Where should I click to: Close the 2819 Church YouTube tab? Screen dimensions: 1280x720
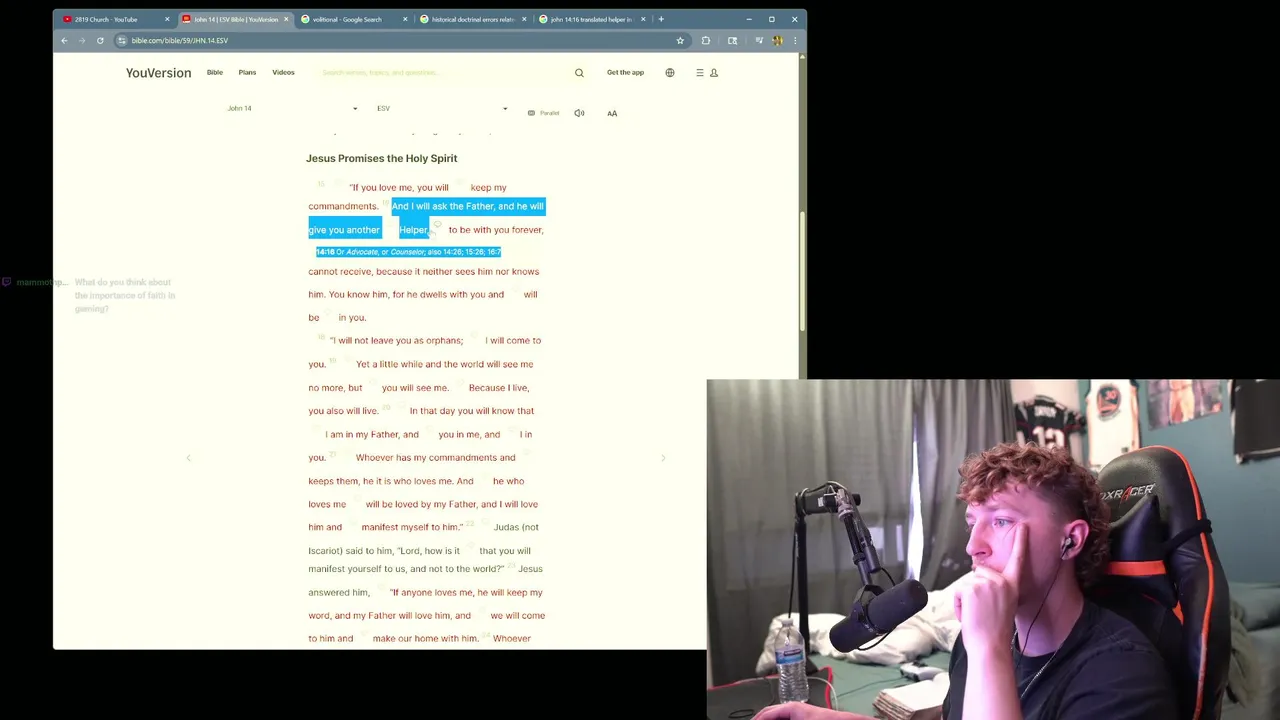(167, 19)
